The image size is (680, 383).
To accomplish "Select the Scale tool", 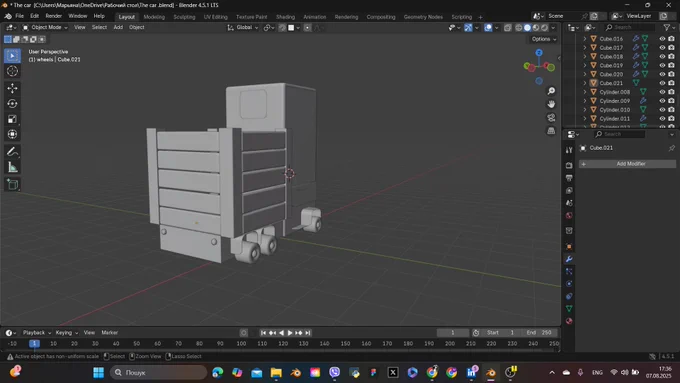I will 12,119.
